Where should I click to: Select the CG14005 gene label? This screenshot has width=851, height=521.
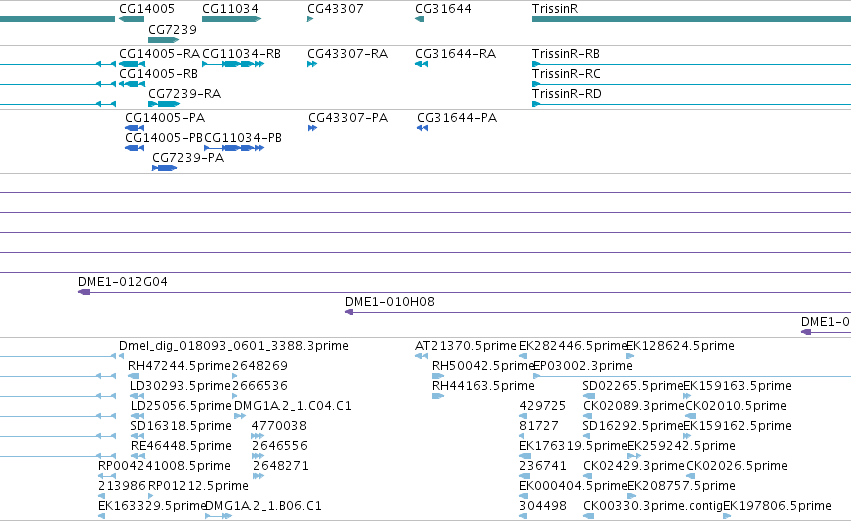pos(147,9)
